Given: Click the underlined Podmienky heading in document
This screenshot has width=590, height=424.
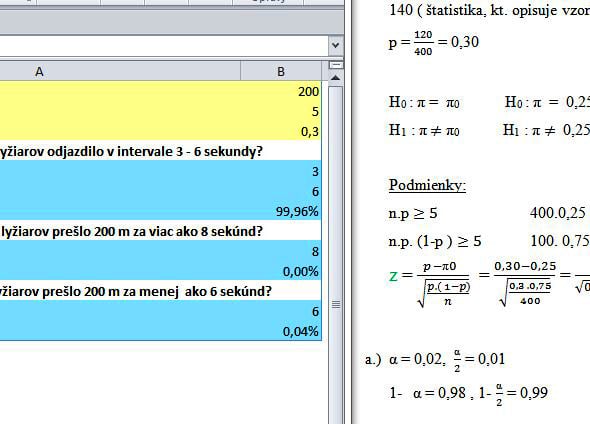Looking at the screenshot, I should (427, 185).
